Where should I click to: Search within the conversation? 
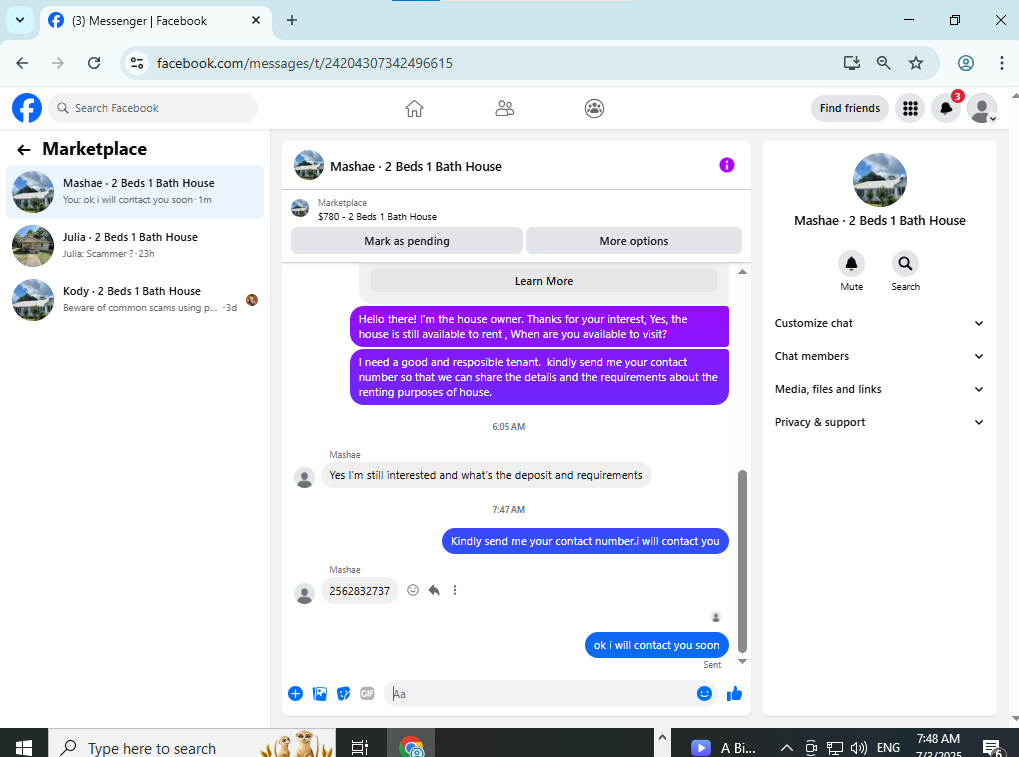[x=905, y=264]
